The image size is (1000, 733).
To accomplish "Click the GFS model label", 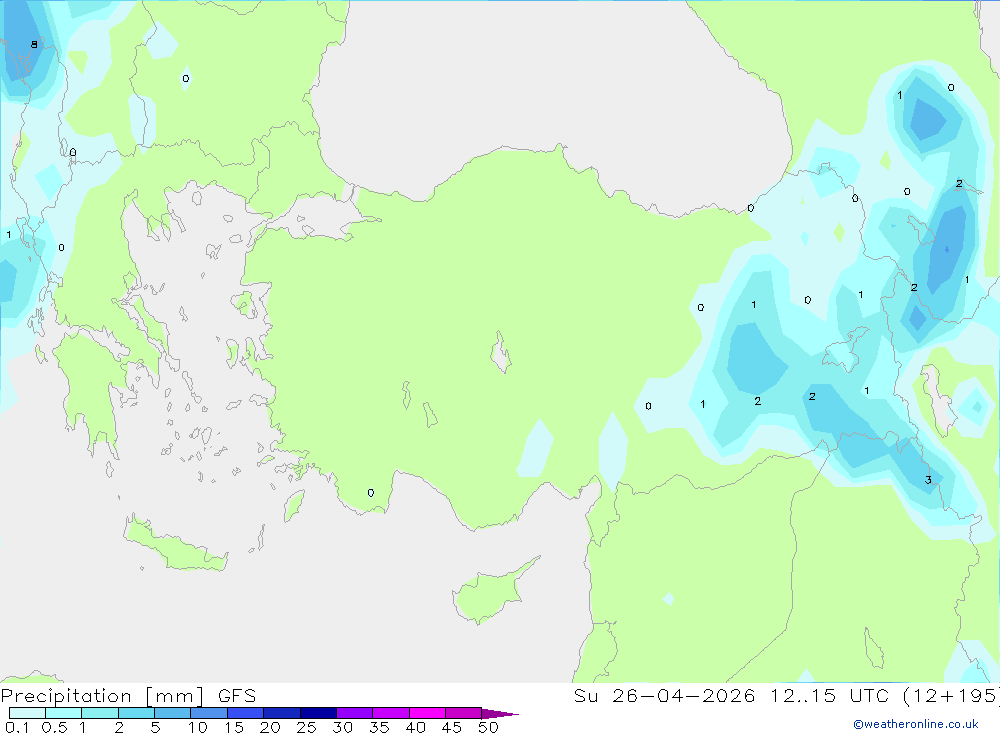I will (x=237, y=696).
